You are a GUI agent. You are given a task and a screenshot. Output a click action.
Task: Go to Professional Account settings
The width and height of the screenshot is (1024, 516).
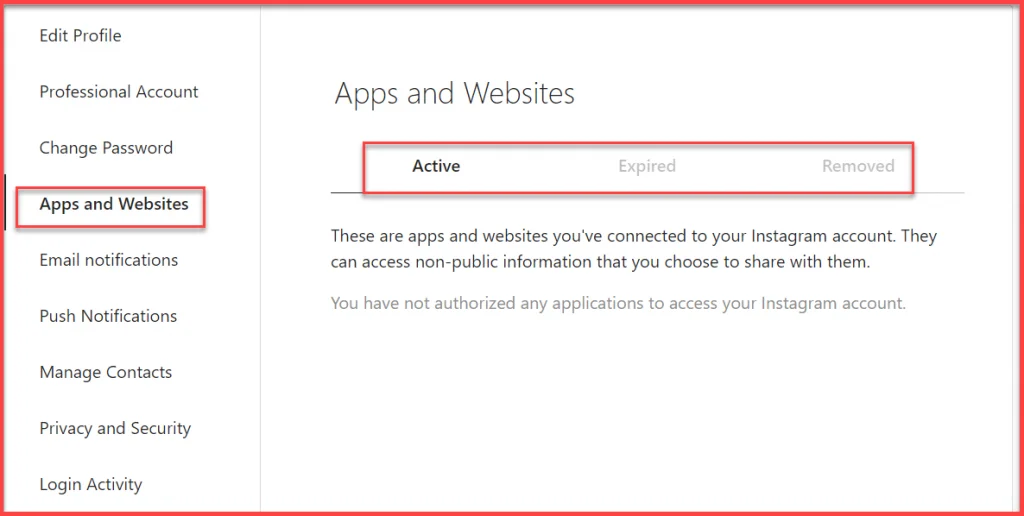click(119, 92)
